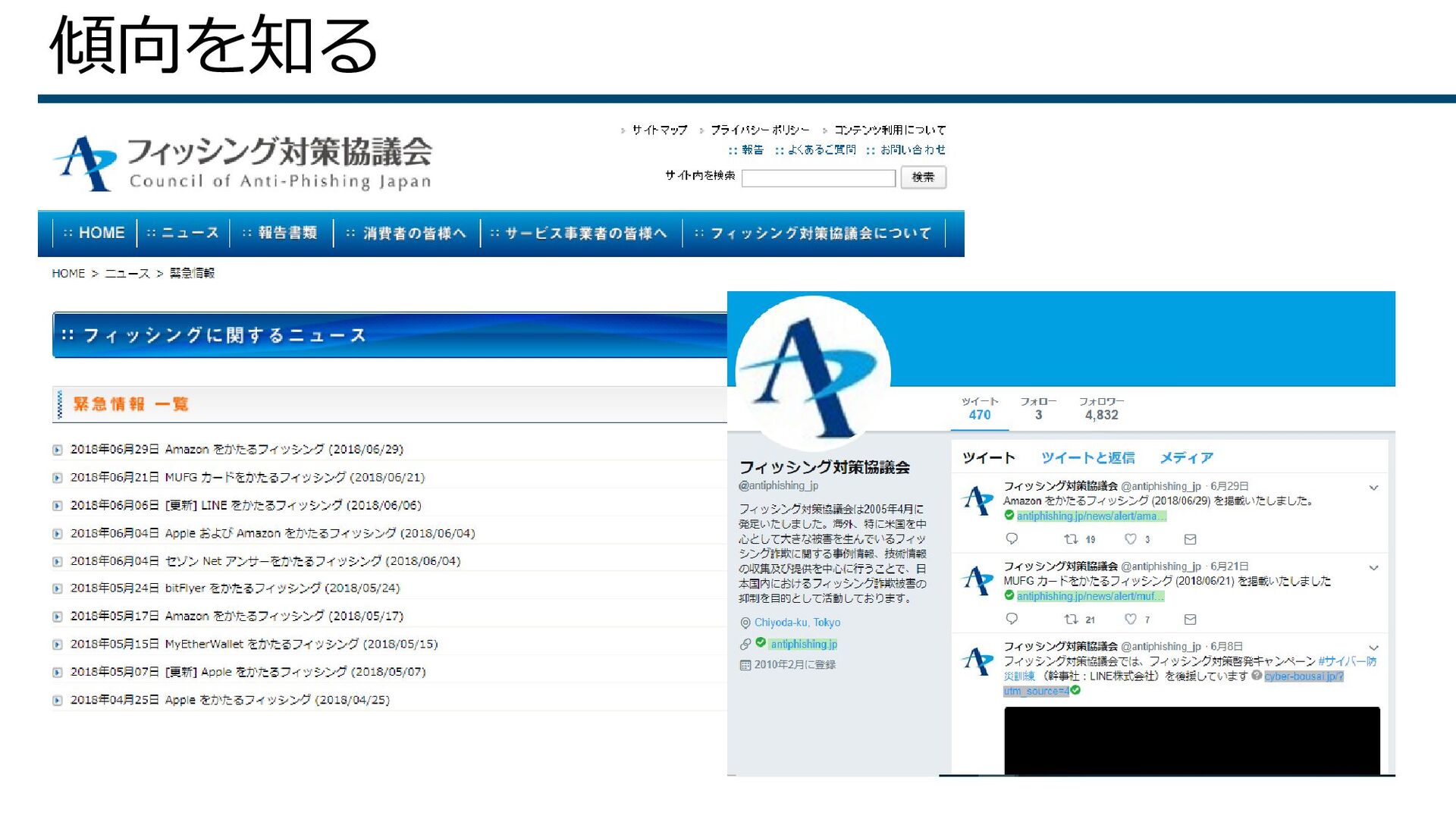Like the Amazon phishing tweet
The height and width of the screenshot is (819, 1456).
1130,539
